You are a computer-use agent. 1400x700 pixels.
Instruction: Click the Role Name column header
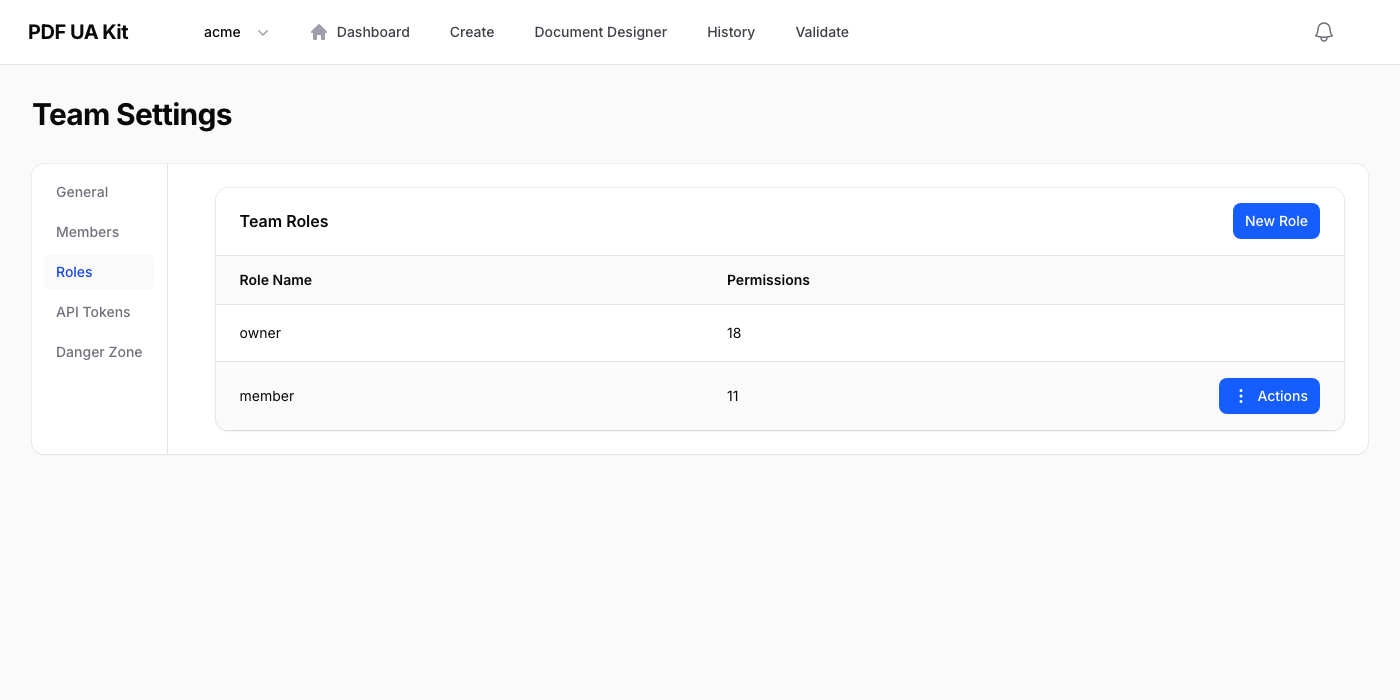click(x=276, y=280)
